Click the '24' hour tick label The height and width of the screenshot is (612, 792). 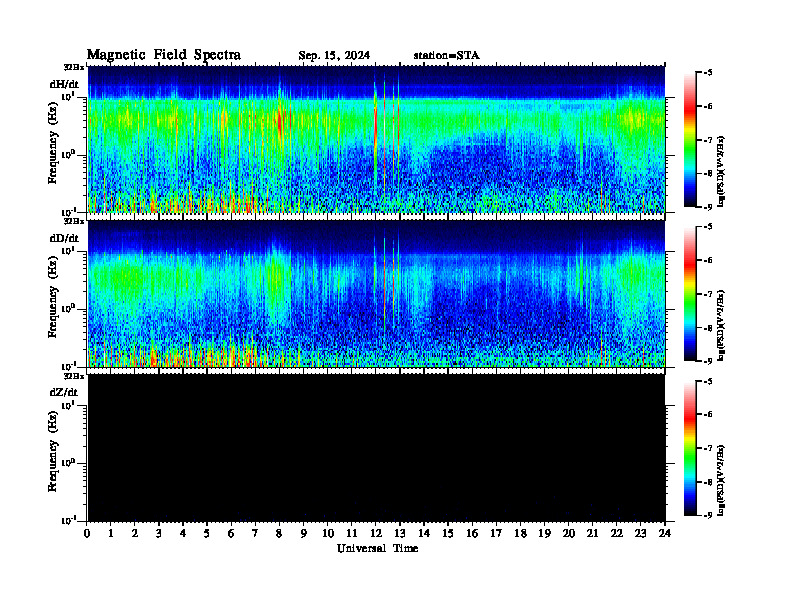point(665,534)
